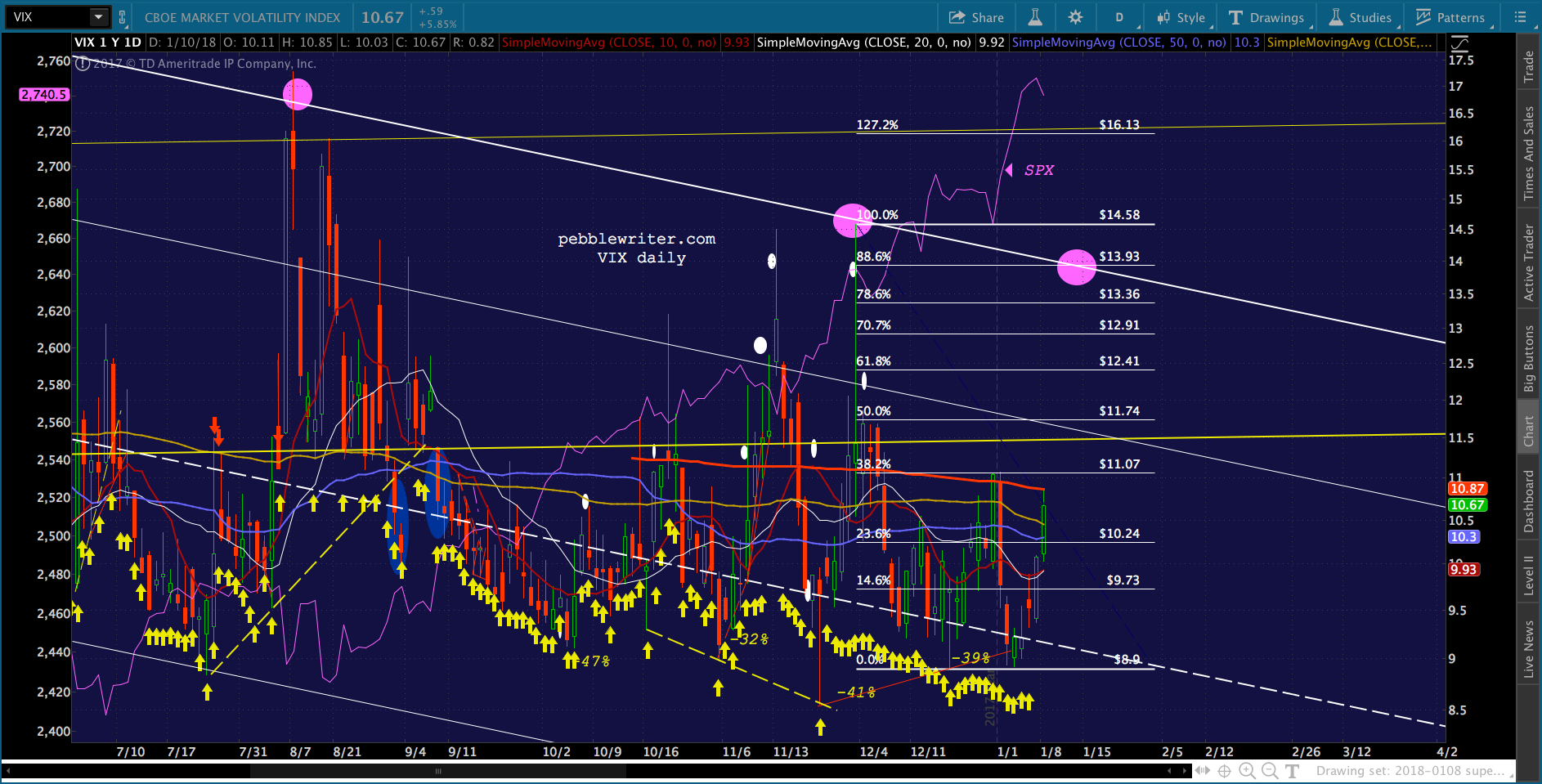Click the VIX 1 Y 1D chart label
This screenshot has width=1542, height=784.
[108, 43]
